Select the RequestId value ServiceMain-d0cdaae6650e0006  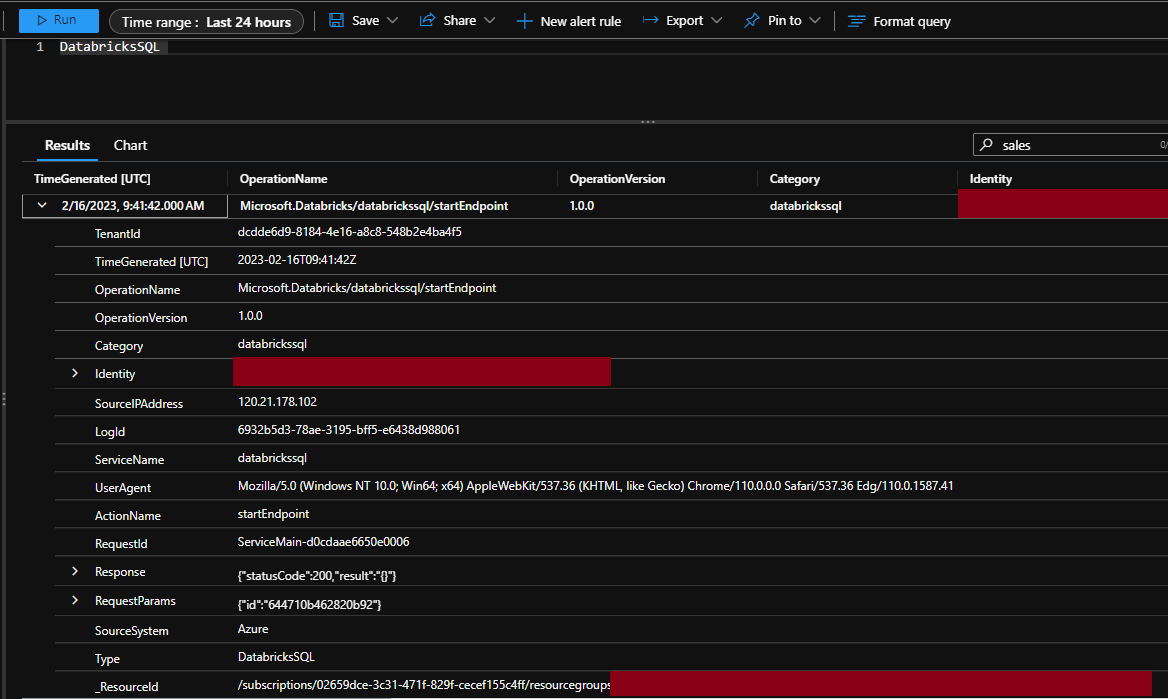(x=323, y=542)
